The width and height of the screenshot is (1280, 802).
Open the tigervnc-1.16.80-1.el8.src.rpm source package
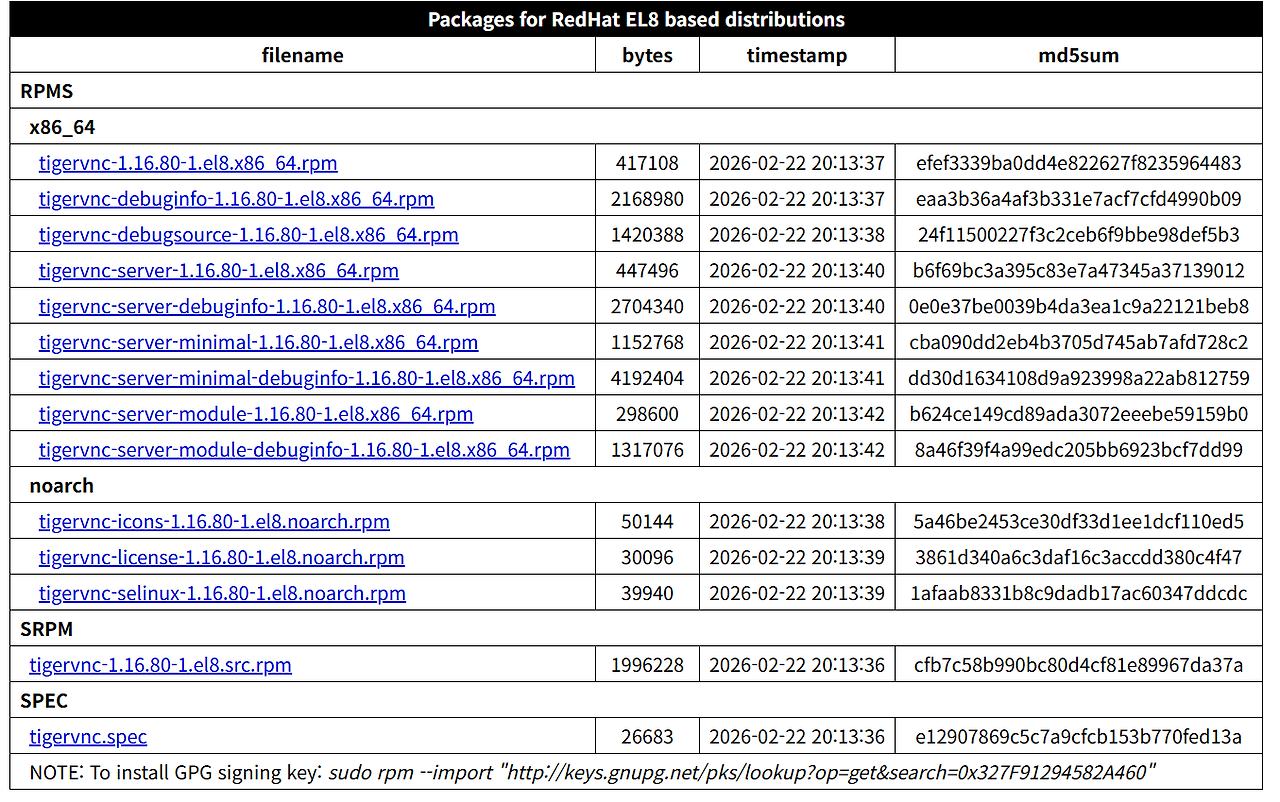click(161, 665)
